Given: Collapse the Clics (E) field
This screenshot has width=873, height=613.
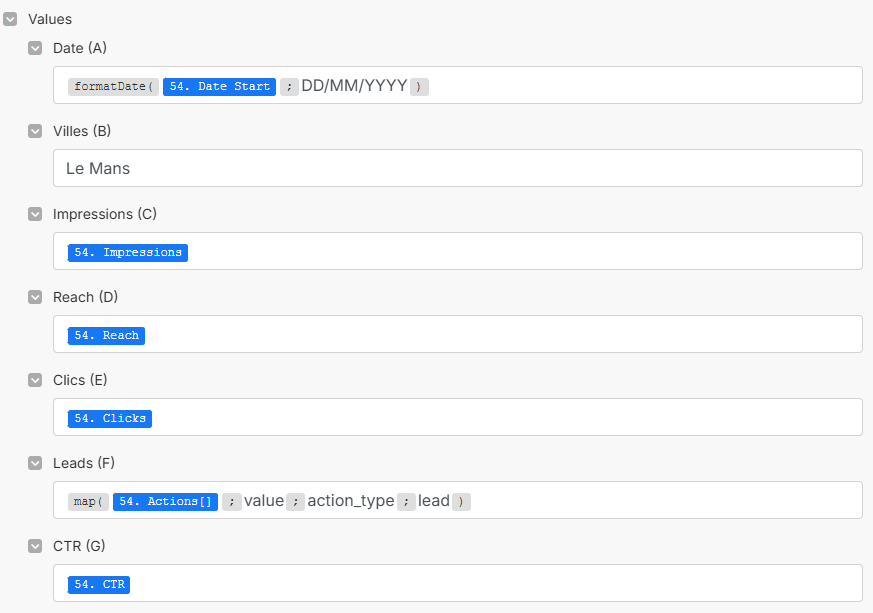Looking at the screenshot, I should click(35, 380).
